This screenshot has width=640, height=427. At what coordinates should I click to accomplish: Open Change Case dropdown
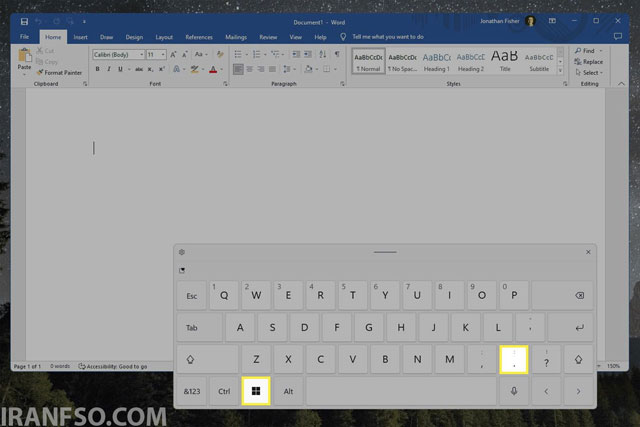201,54
